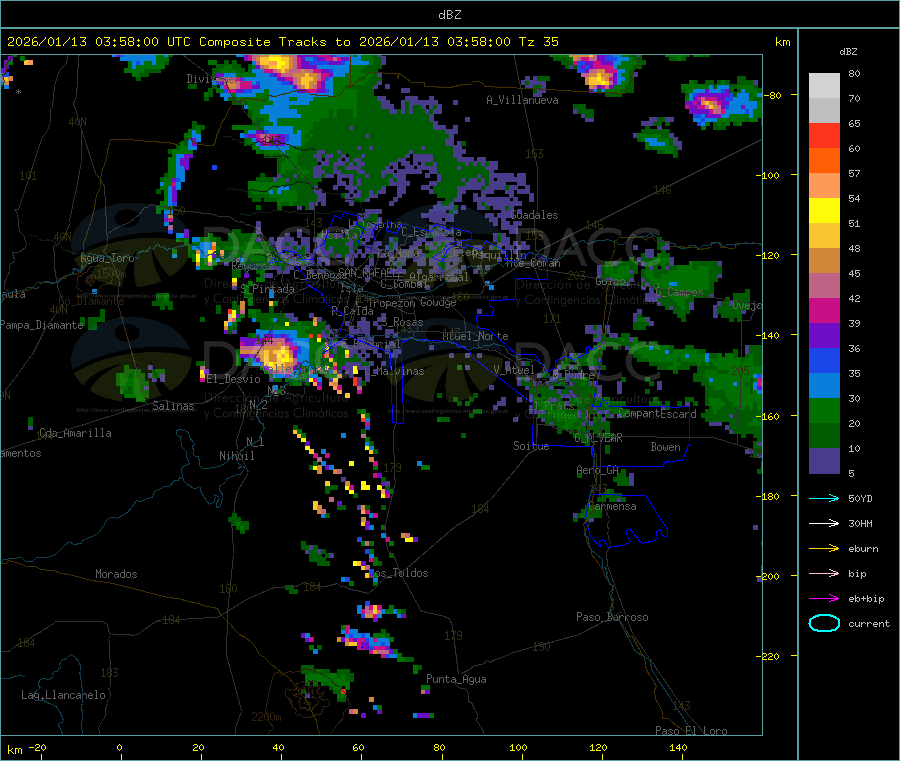Click the 'Soitue' map label

[x=531, y=446]
